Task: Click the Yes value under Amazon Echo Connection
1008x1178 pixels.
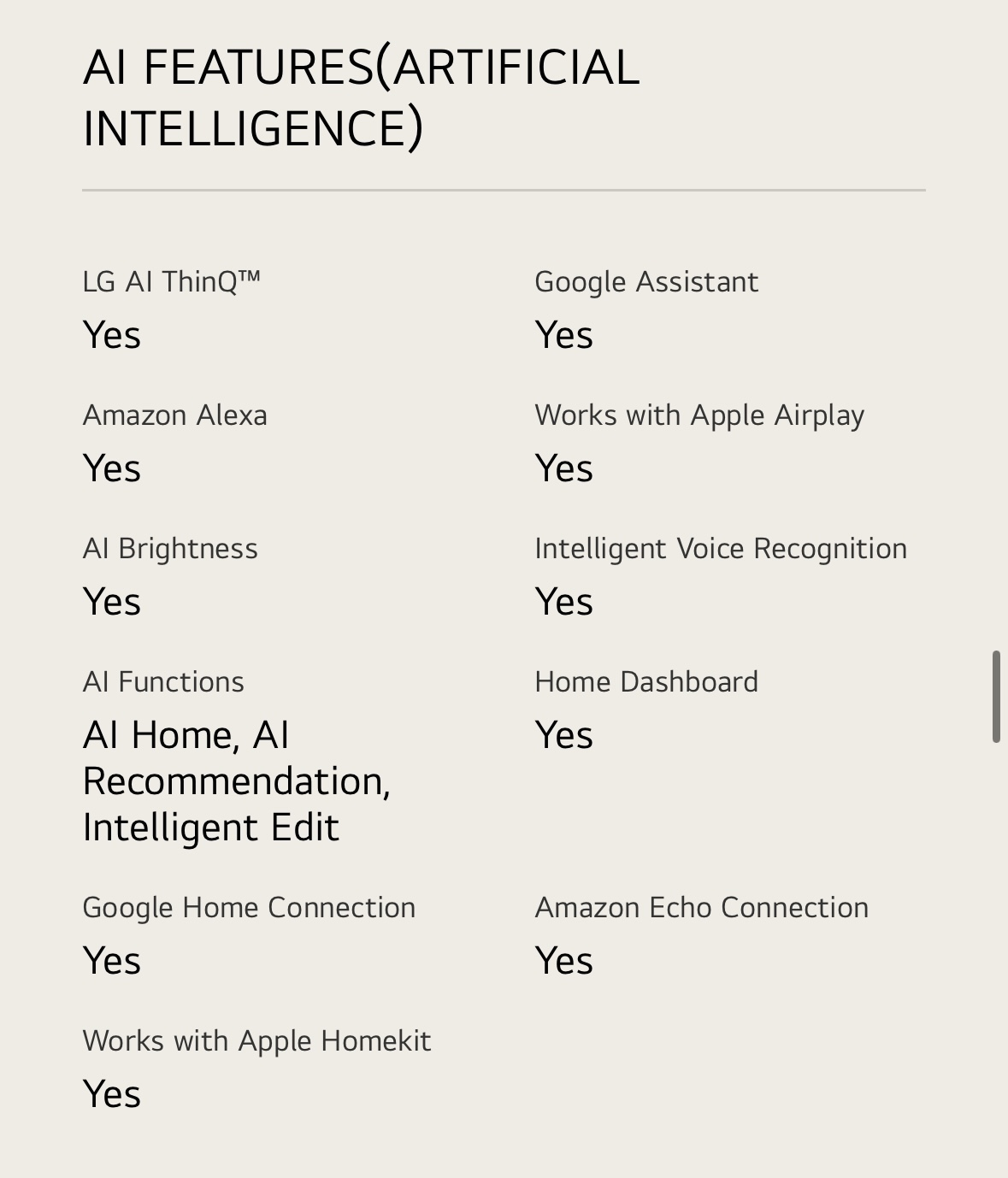Action: (x=564, y=961)
